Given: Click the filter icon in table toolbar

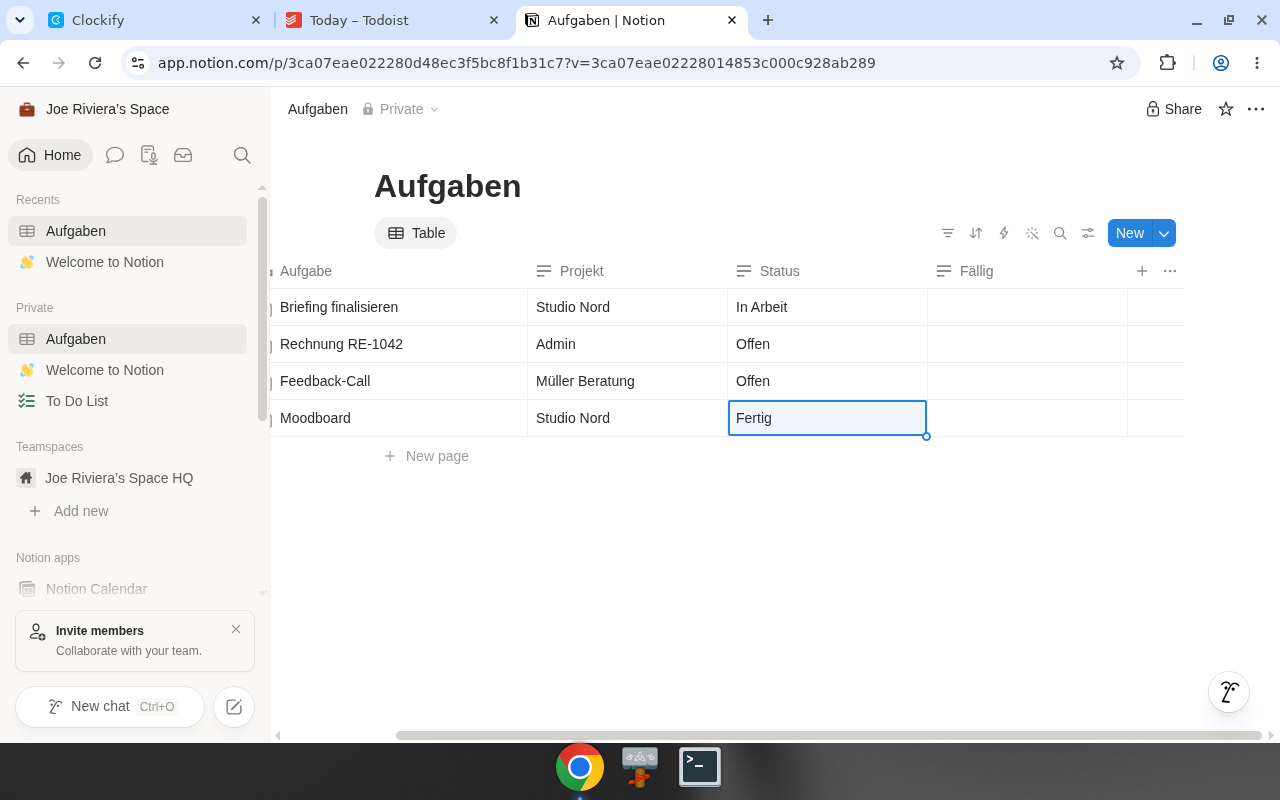Looking at the screenshot, I should (x=948, y=233).
